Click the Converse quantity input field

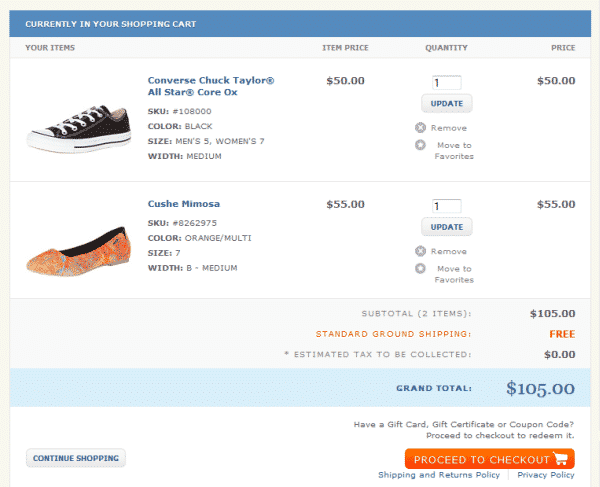click(446, 83)
